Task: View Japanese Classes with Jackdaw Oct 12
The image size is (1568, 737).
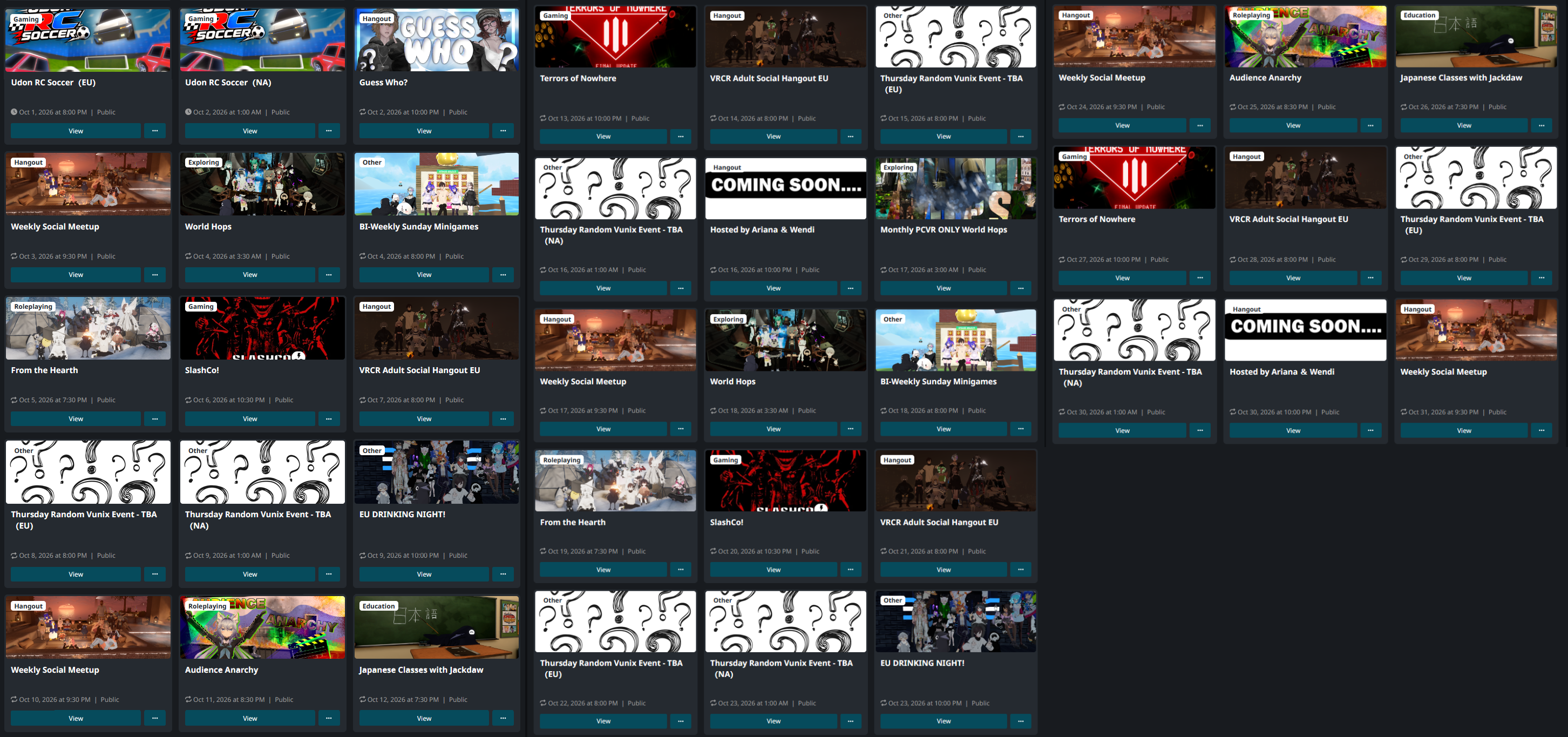Action: pos(424,718)
